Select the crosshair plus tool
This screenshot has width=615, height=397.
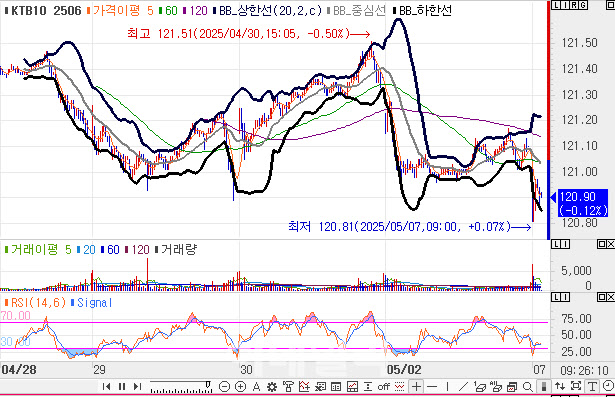click(417, 386)
